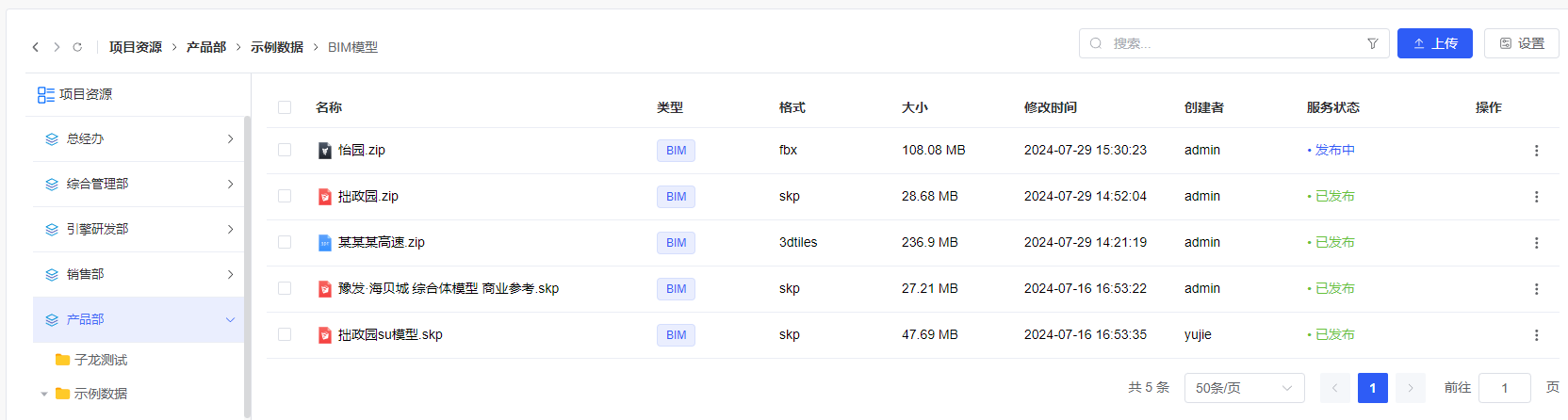Open three-dot menu for 拙政园su模型.skp

(x=1536, y=335)
